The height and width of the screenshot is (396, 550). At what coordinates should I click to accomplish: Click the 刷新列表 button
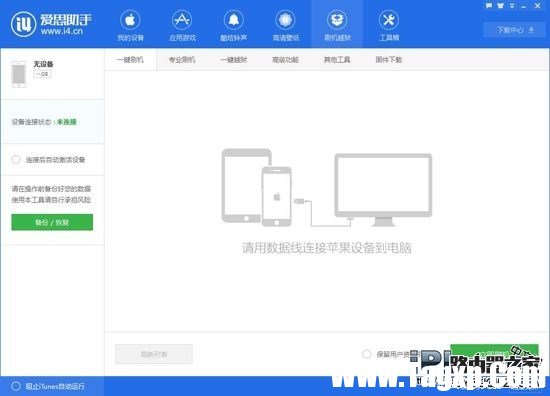pyautogui.click(x=154, y=354)
